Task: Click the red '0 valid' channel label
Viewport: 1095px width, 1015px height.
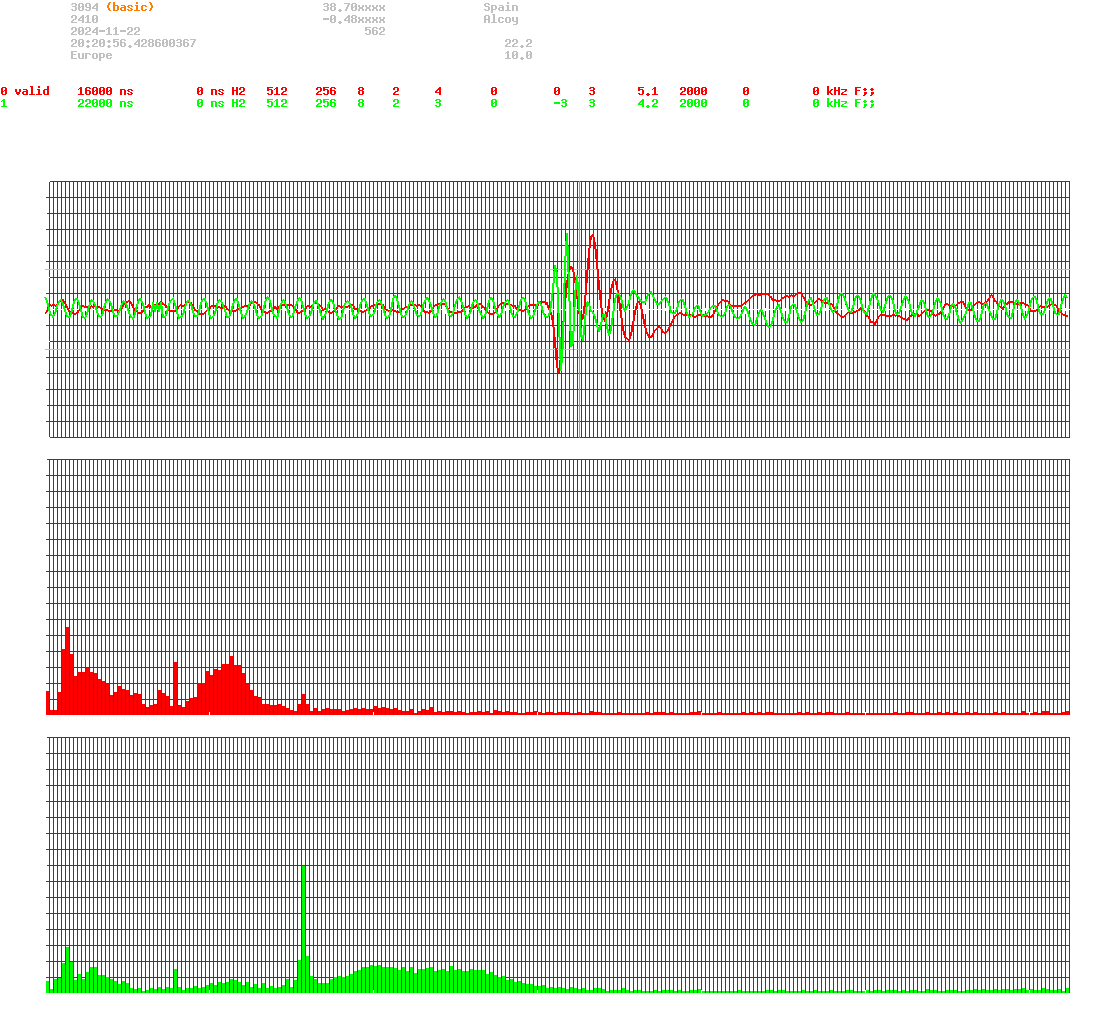Action: point(25,92)
